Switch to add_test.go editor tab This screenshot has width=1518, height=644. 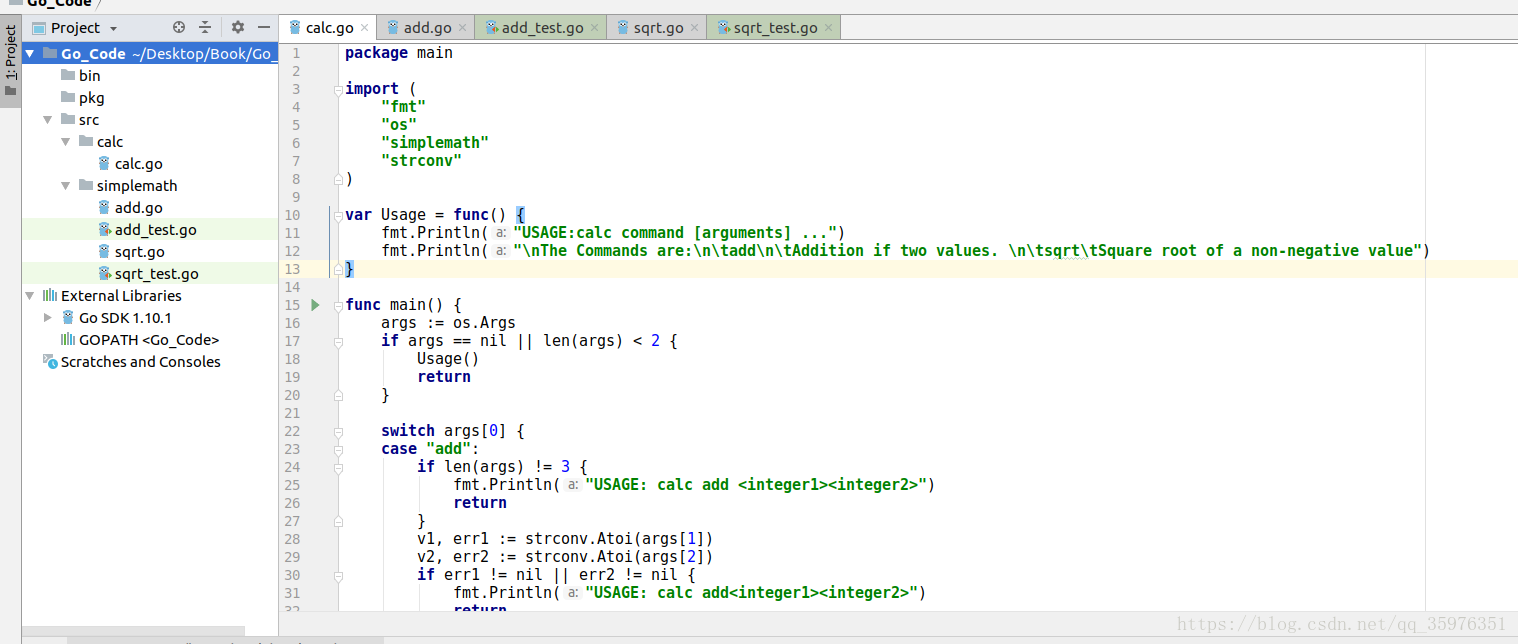pyautogui.click(x=542, y=28)
